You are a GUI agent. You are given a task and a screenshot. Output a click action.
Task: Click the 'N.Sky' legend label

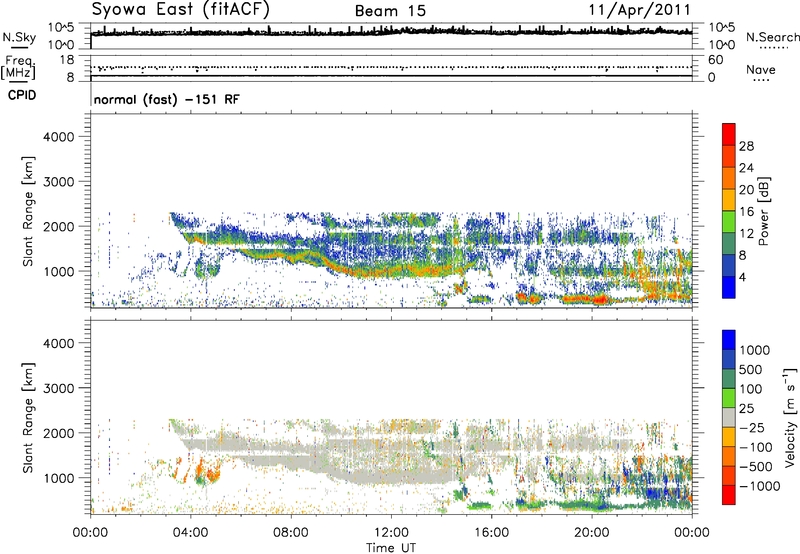point(19,37)
